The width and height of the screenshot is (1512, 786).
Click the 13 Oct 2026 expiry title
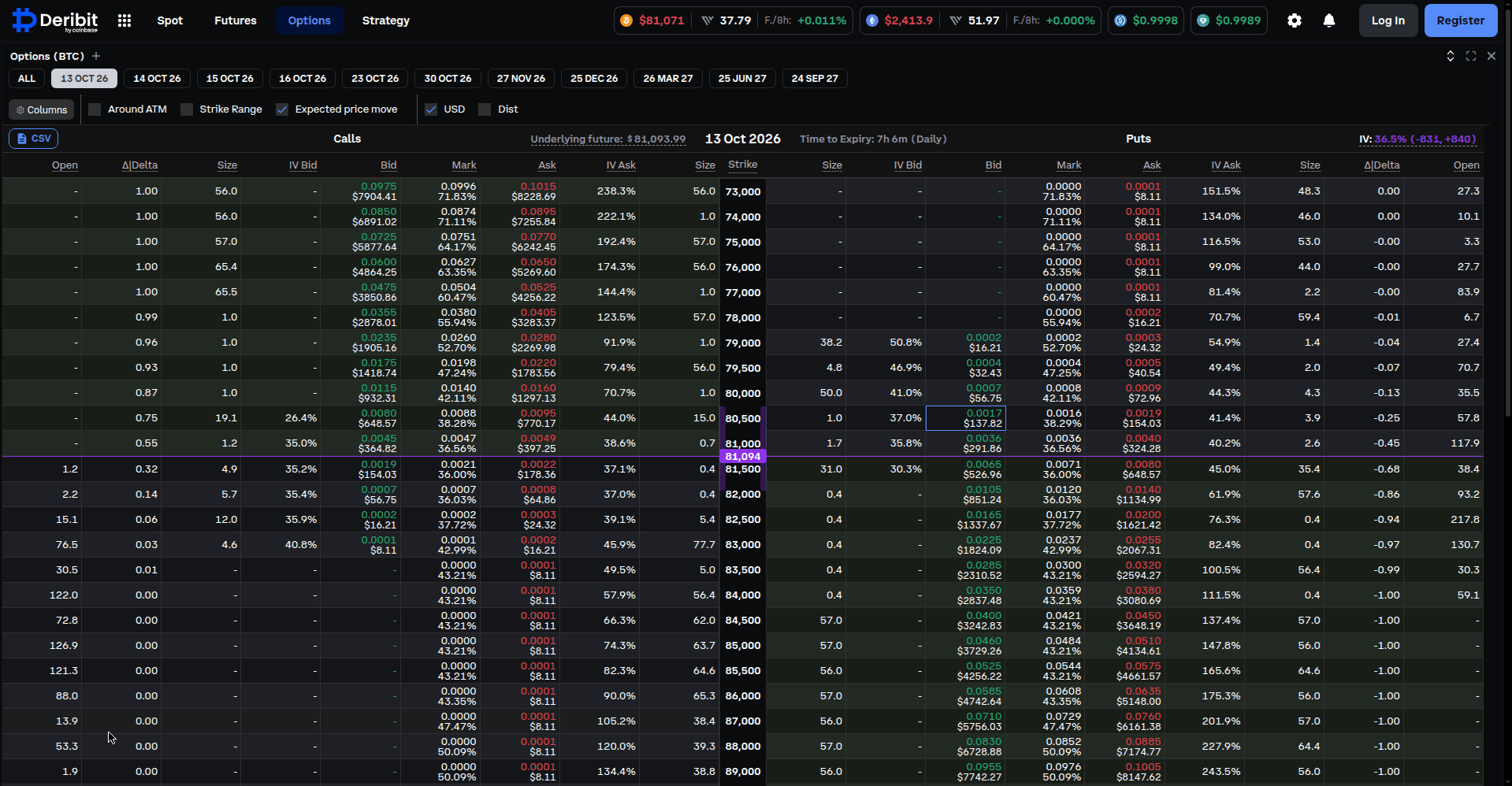coord(743,139)
